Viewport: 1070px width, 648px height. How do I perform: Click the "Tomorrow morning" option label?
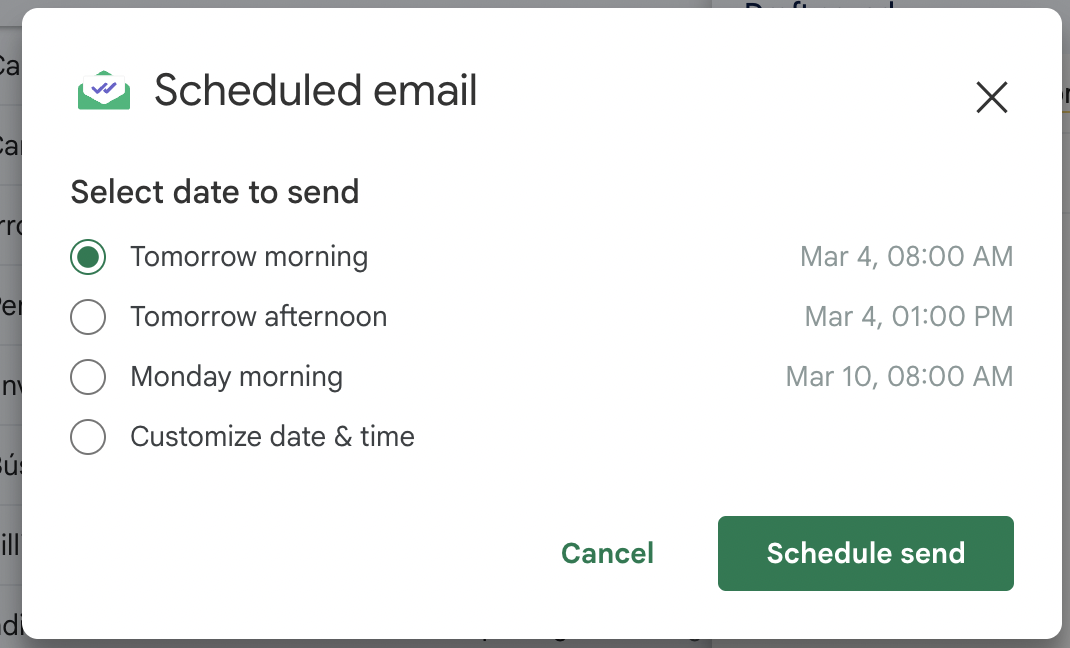(x=249, y=257)
